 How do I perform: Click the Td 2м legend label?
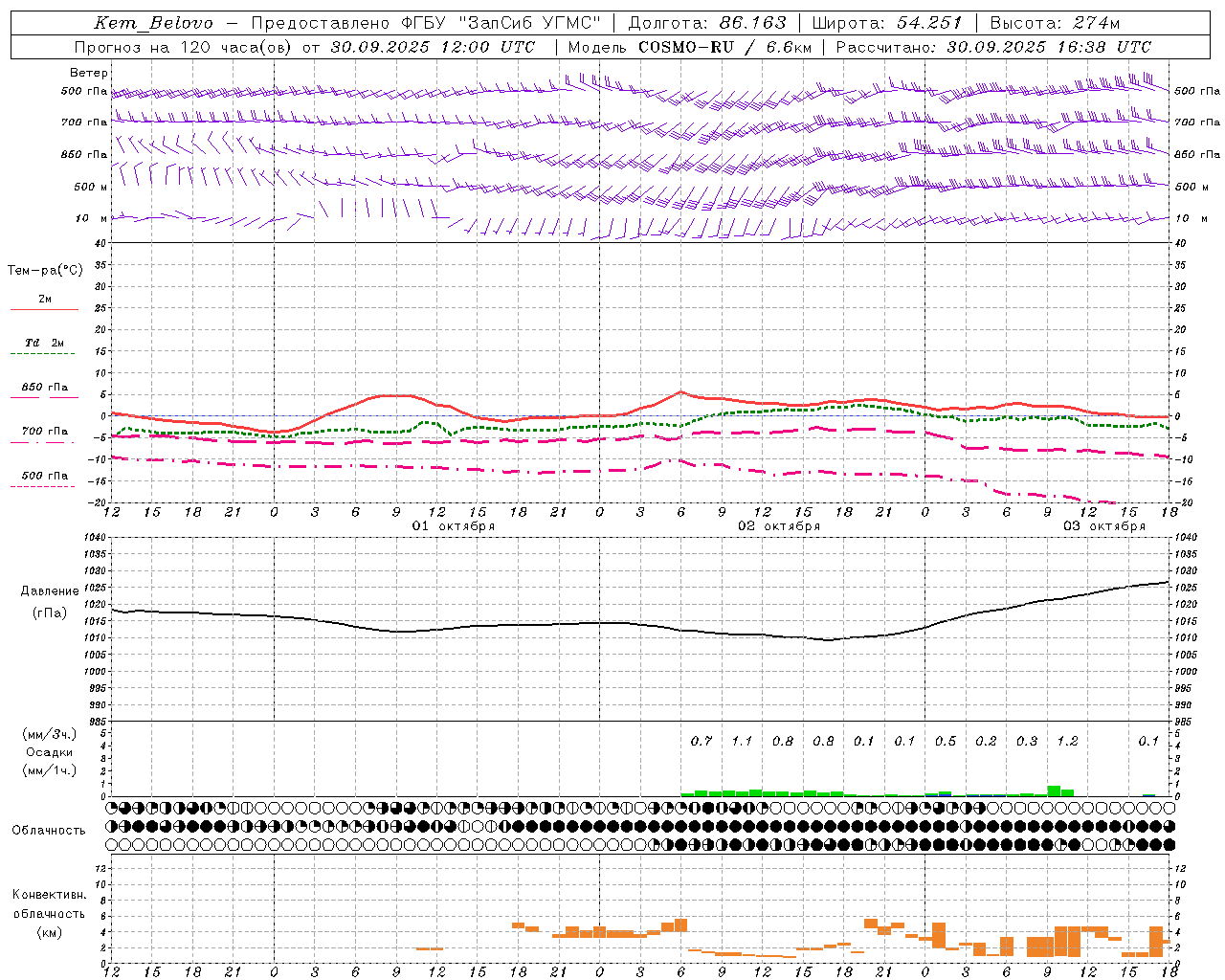pos(44,343)
